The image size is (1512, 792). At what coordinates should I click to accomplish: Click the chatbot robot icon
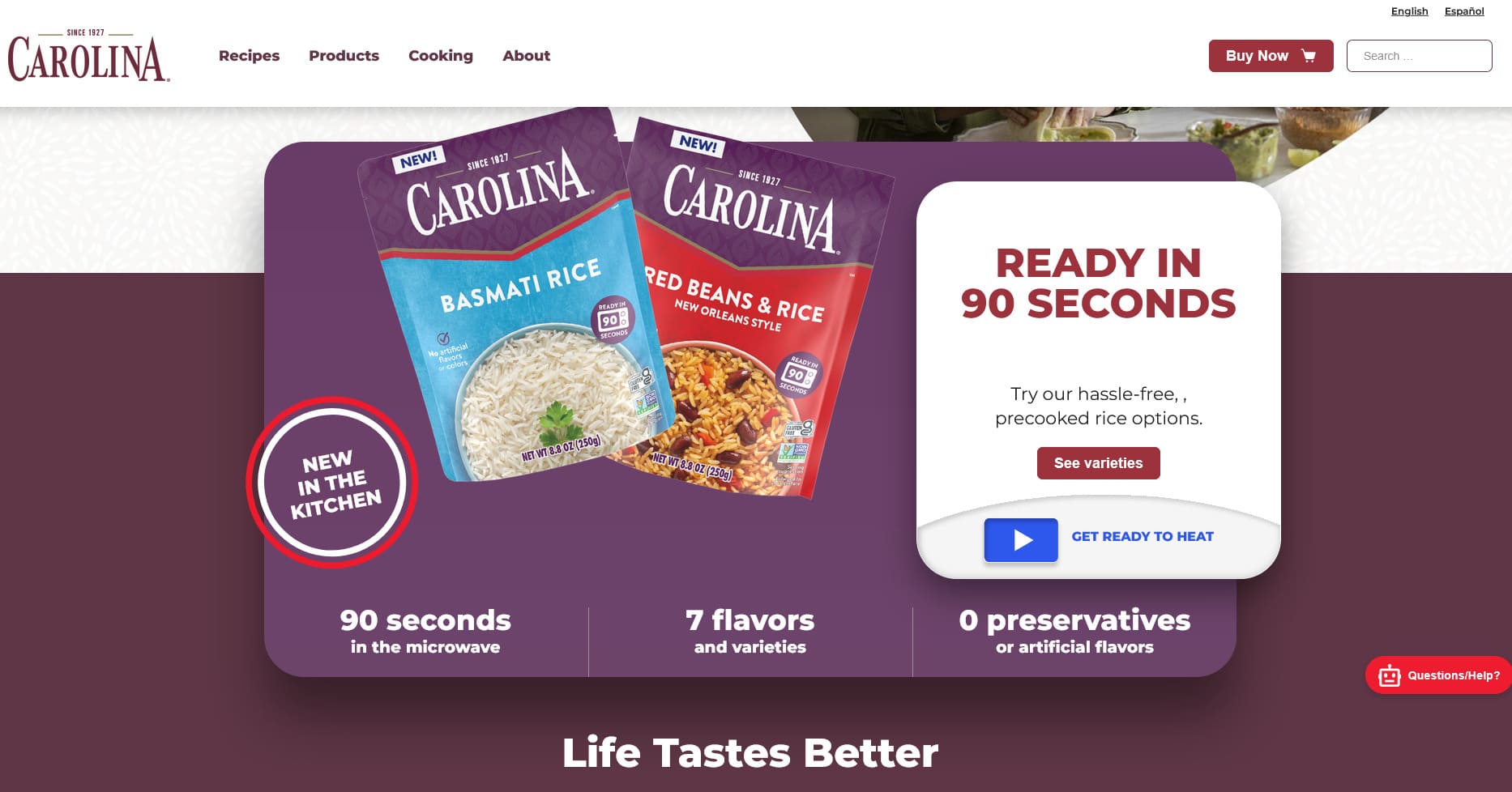[x=1389, y=675]
